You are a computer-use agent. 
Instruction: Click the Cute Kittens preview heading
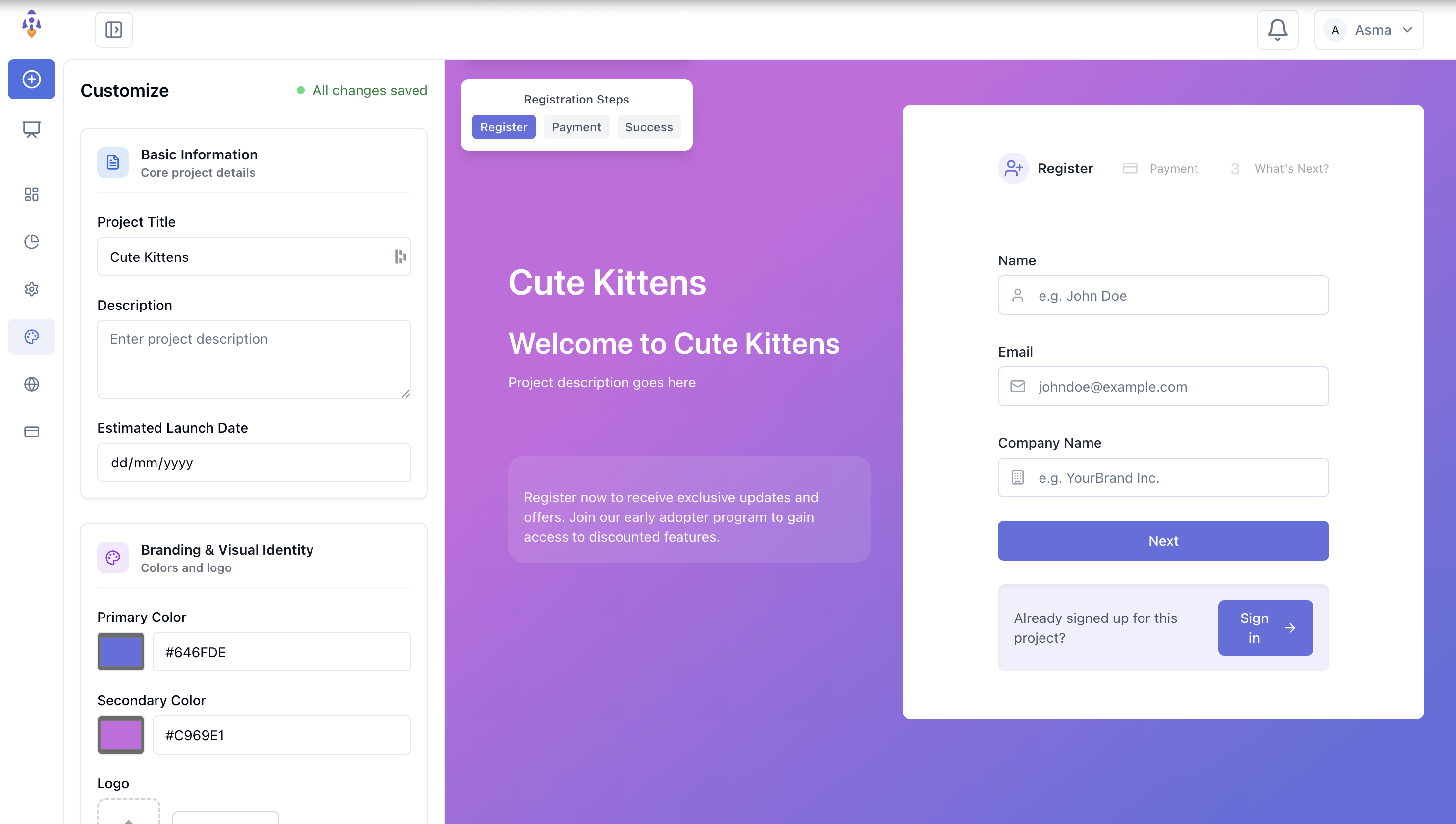(607, 282)
